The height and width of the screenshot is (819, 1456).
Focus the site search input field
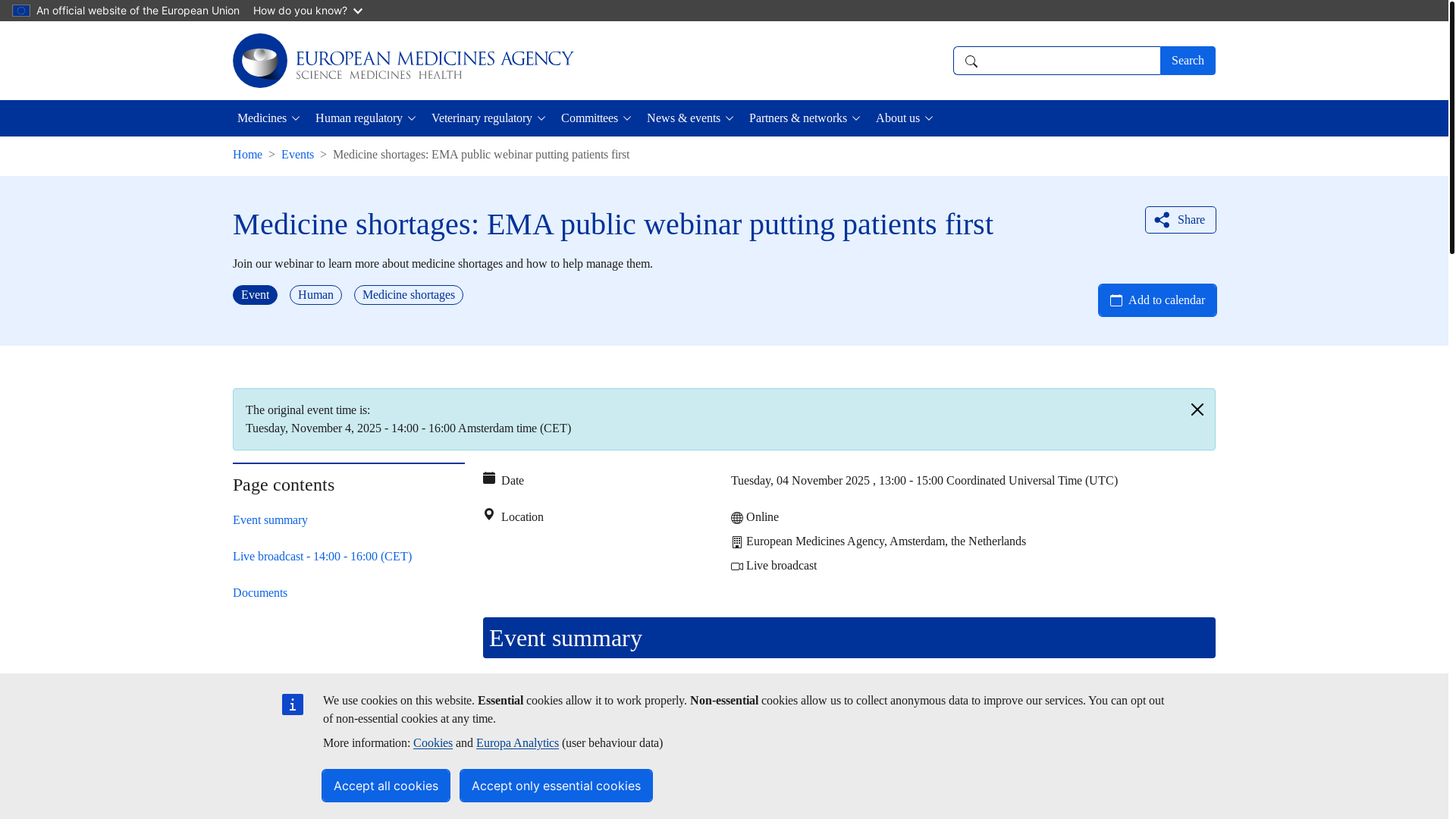1057,61
